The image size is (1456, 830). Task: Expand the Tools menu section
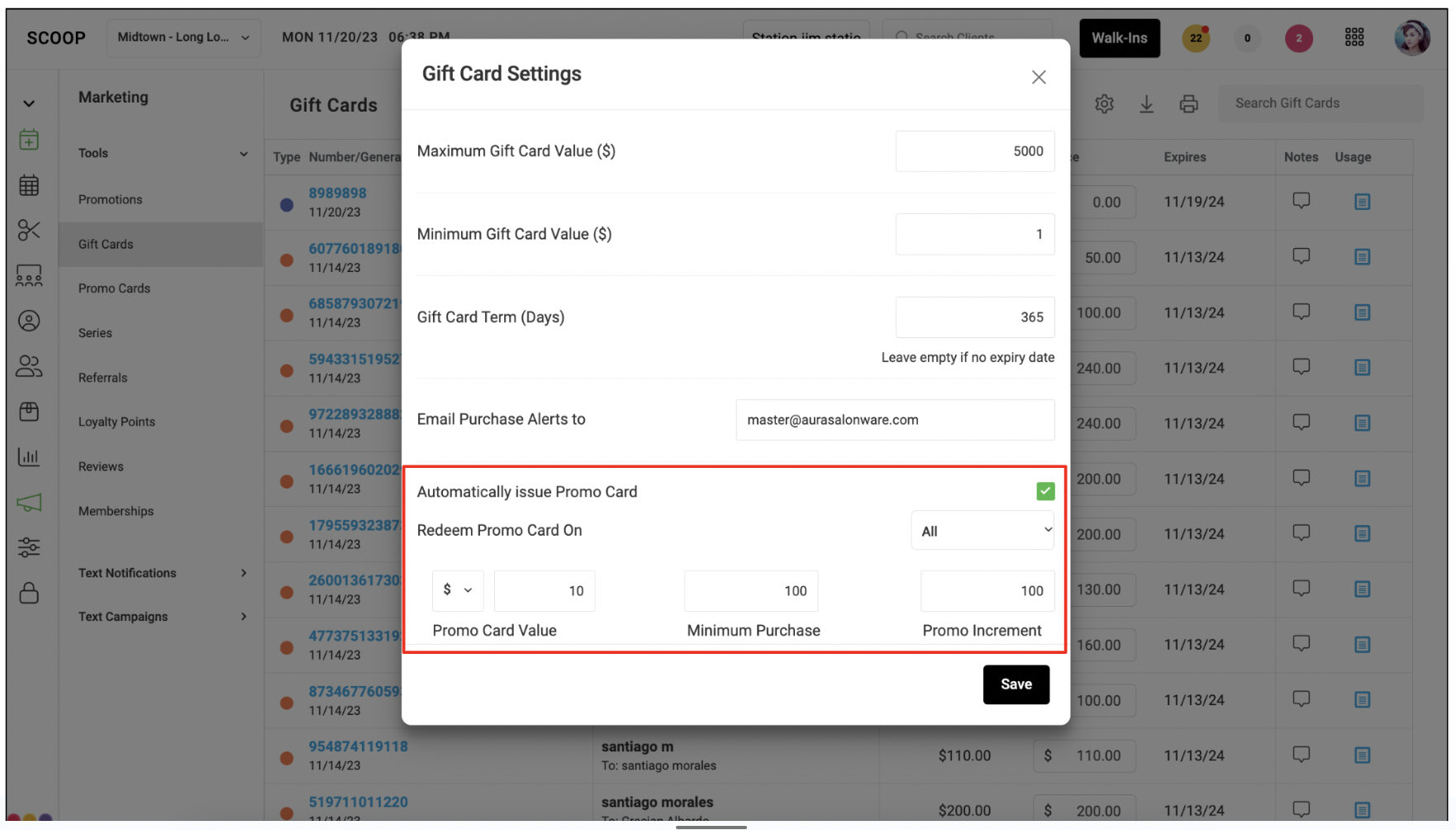click(x=163, y=153)
